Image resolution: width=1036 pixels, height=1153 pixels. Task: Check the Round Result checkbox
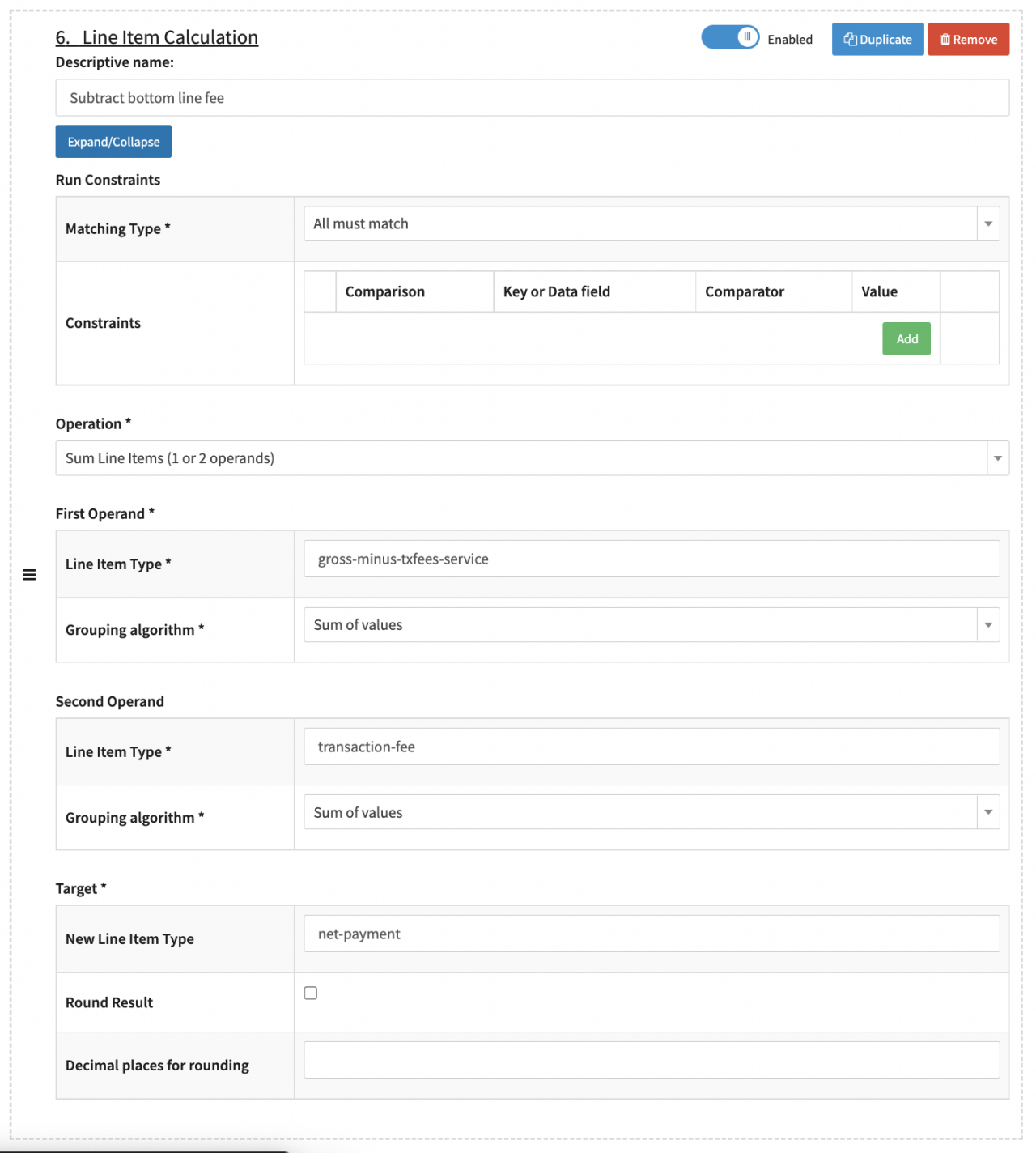(311, 993)
